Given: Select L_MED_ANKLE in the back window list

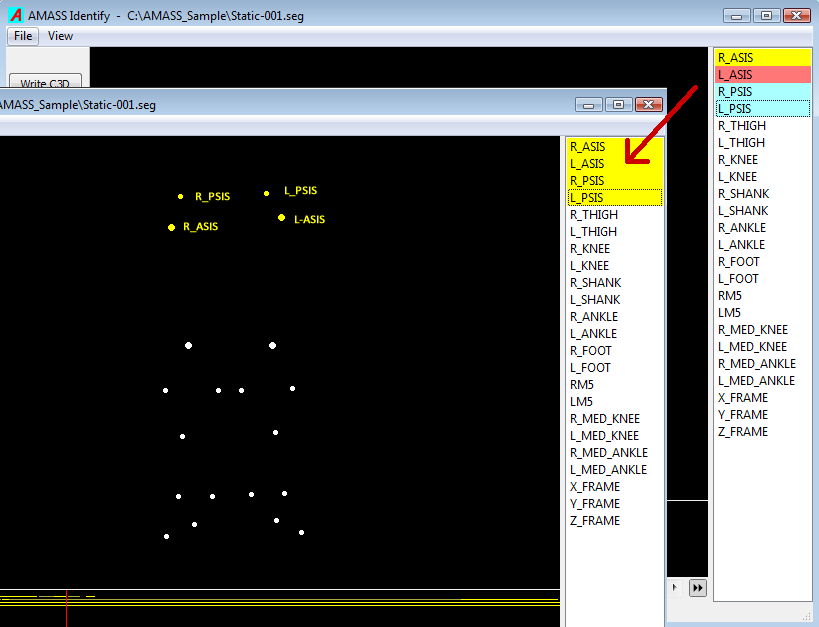Looking at the screenshot, I should pos(763,380).
